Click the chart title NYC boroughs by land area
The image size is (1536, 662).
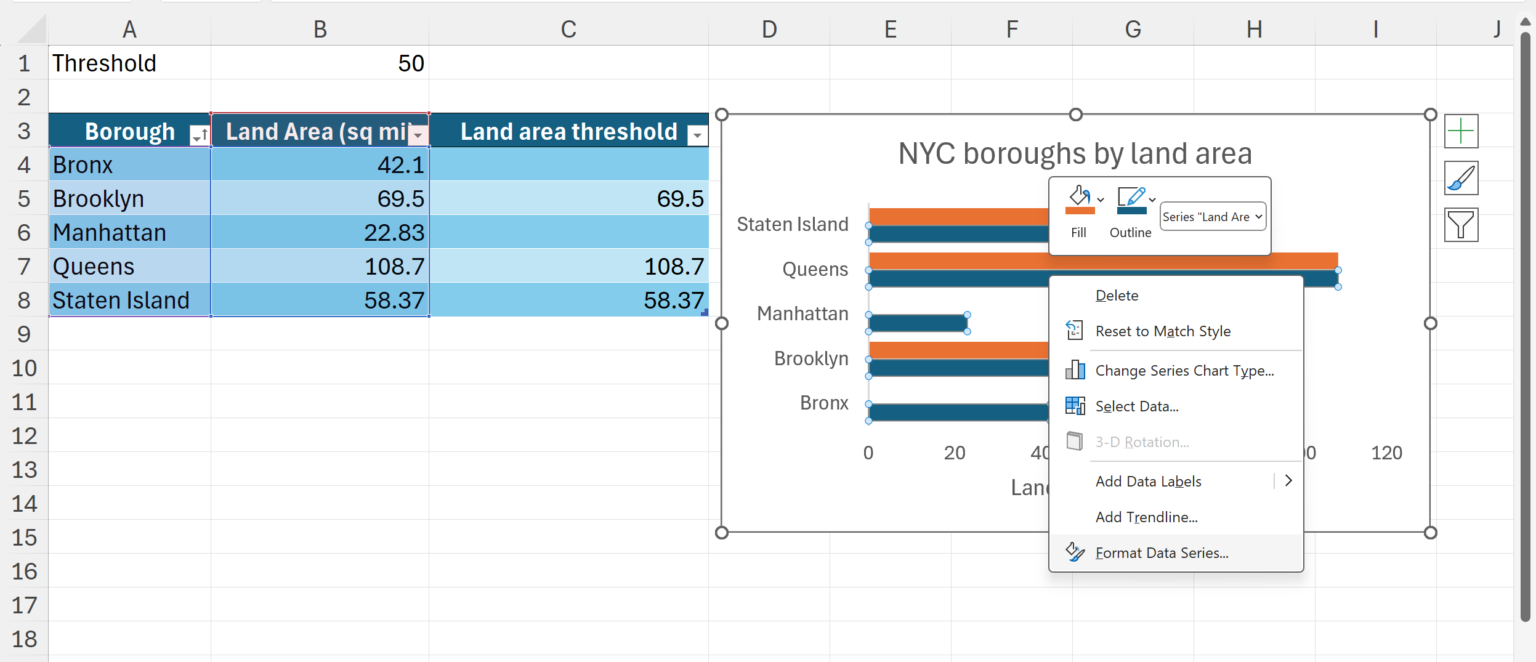(1074, 153)
